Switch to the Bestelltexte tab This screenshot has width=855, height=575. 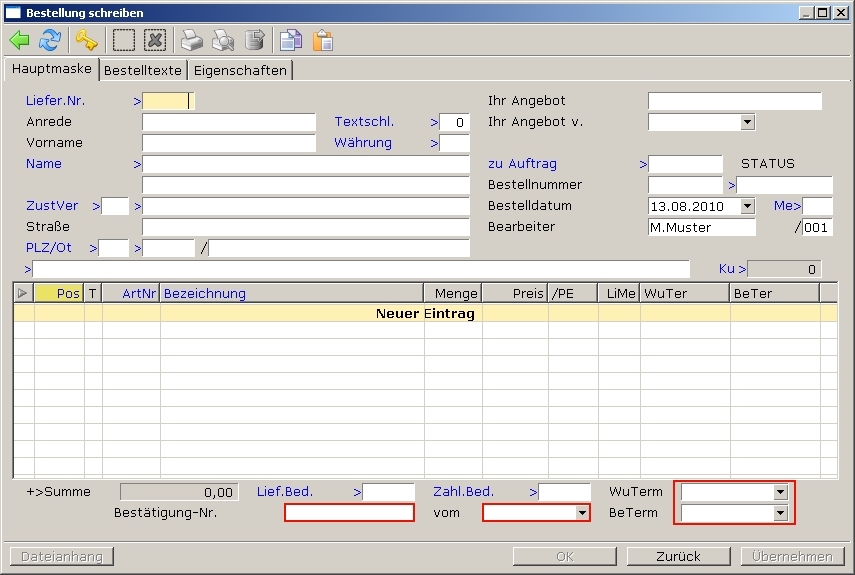pos(143,70)
